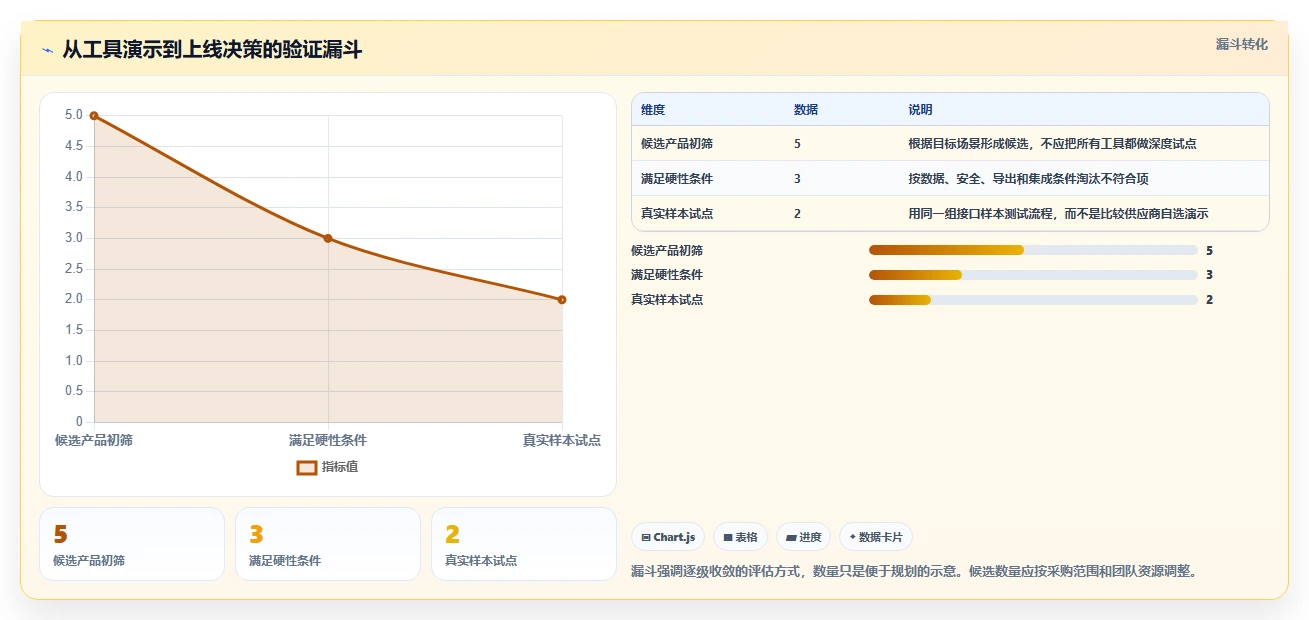Image resolution: width=1309 pixels, height=620 pixels.
Task: Toggle the 指标值 legend swatch
Action: [307, 467]
